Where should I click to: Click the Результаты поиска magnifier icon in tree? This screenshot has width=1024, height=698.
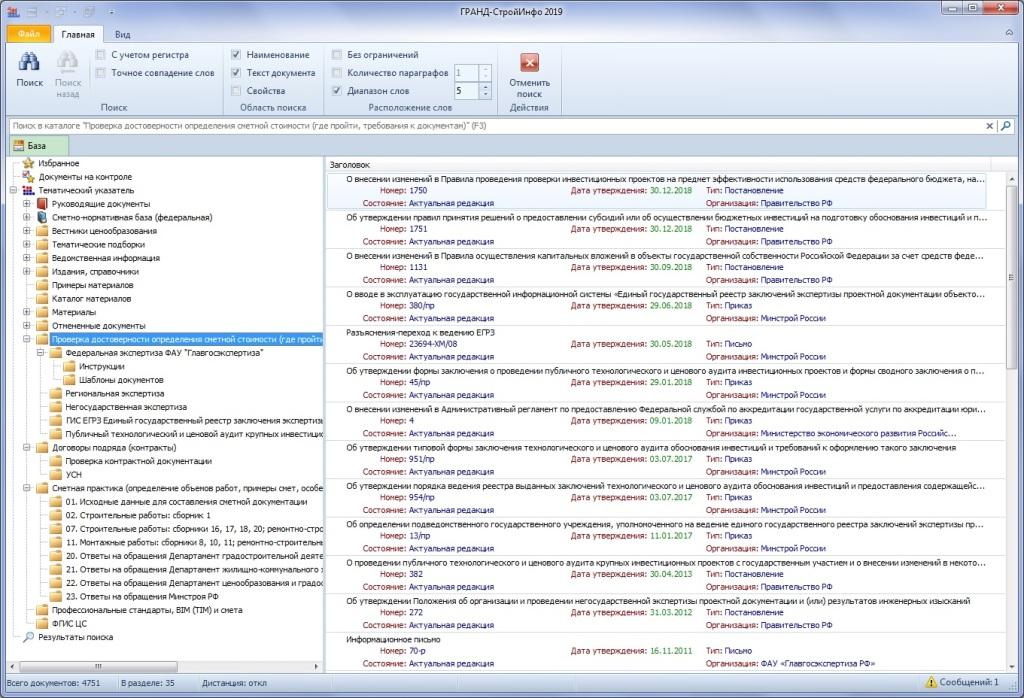tap(28, 637)
